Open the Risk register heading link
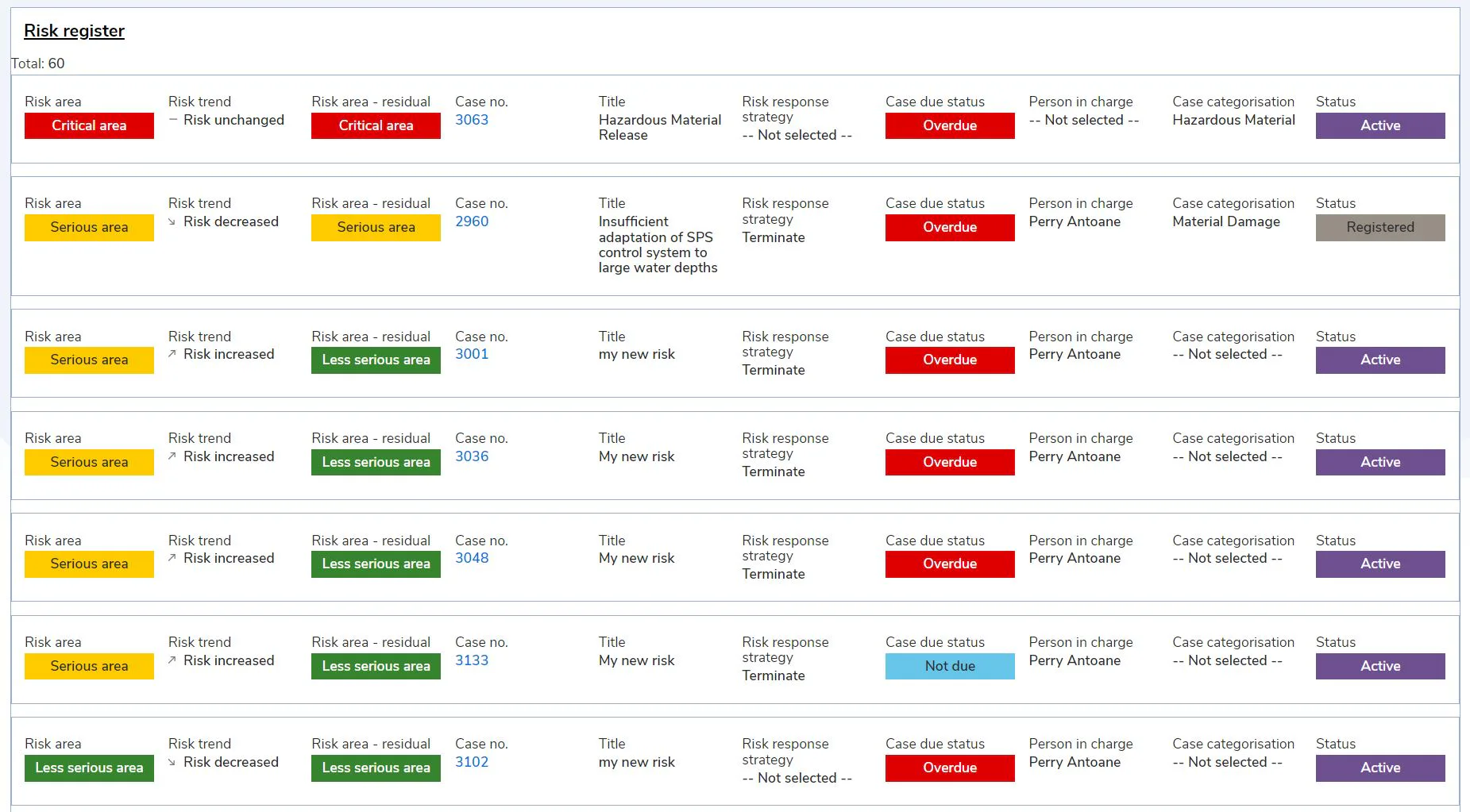The height and width of the screenshot is (812, 1470). point(74,31)
